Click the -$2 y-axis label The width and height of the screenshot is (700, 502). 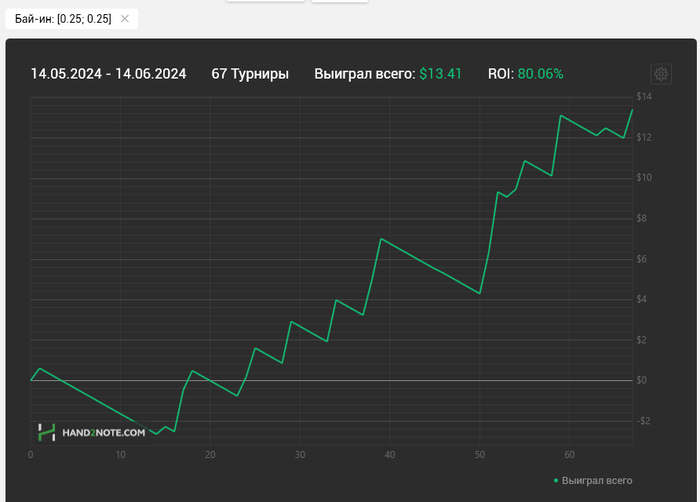(643, 421)
